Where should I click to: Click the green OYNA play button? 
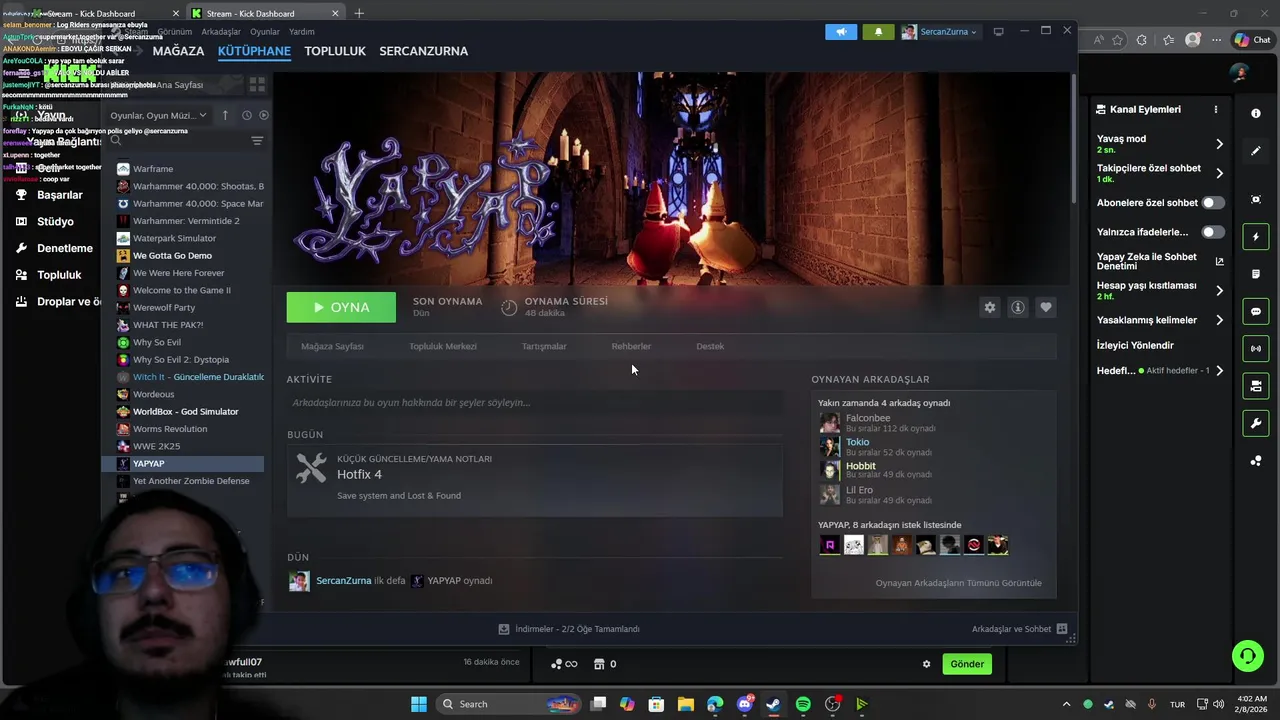coord(341,307)
